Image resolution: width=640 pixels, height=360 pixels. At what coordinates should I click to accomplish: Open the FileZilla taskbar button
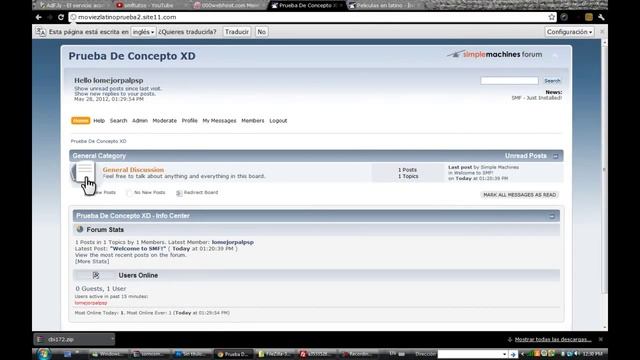coord(274,354)
